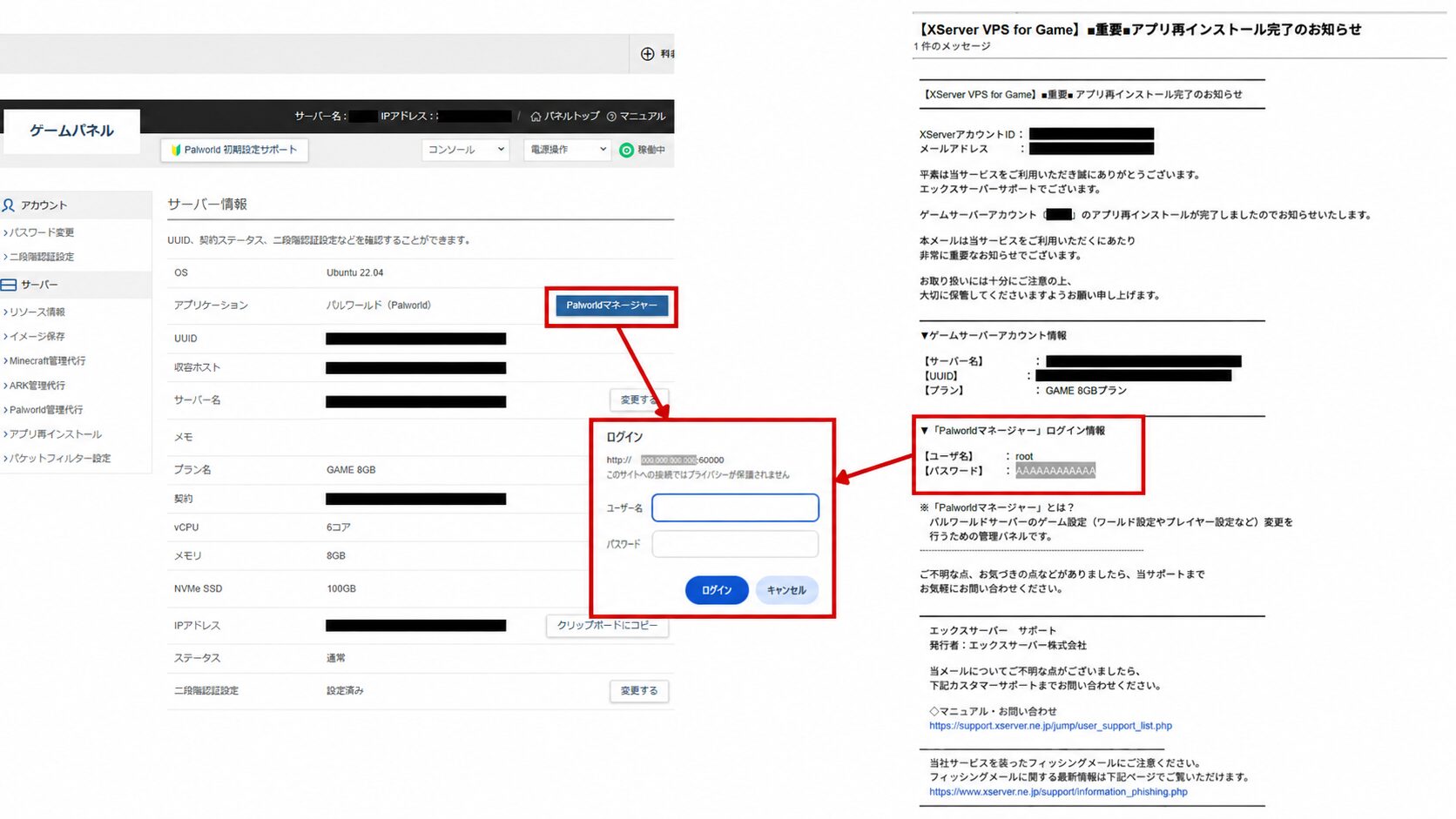Image resolution: width=1456 pixels, height=819 pixels.
Task: Click the plus icon in top bar
Action: click(647, 54)
